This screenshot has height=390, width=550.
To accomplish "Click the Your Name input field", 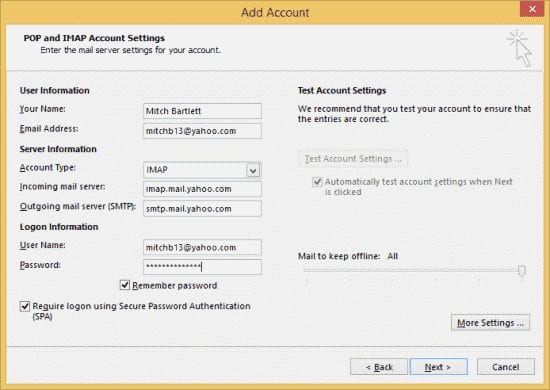I will click(x=202, y=111).
